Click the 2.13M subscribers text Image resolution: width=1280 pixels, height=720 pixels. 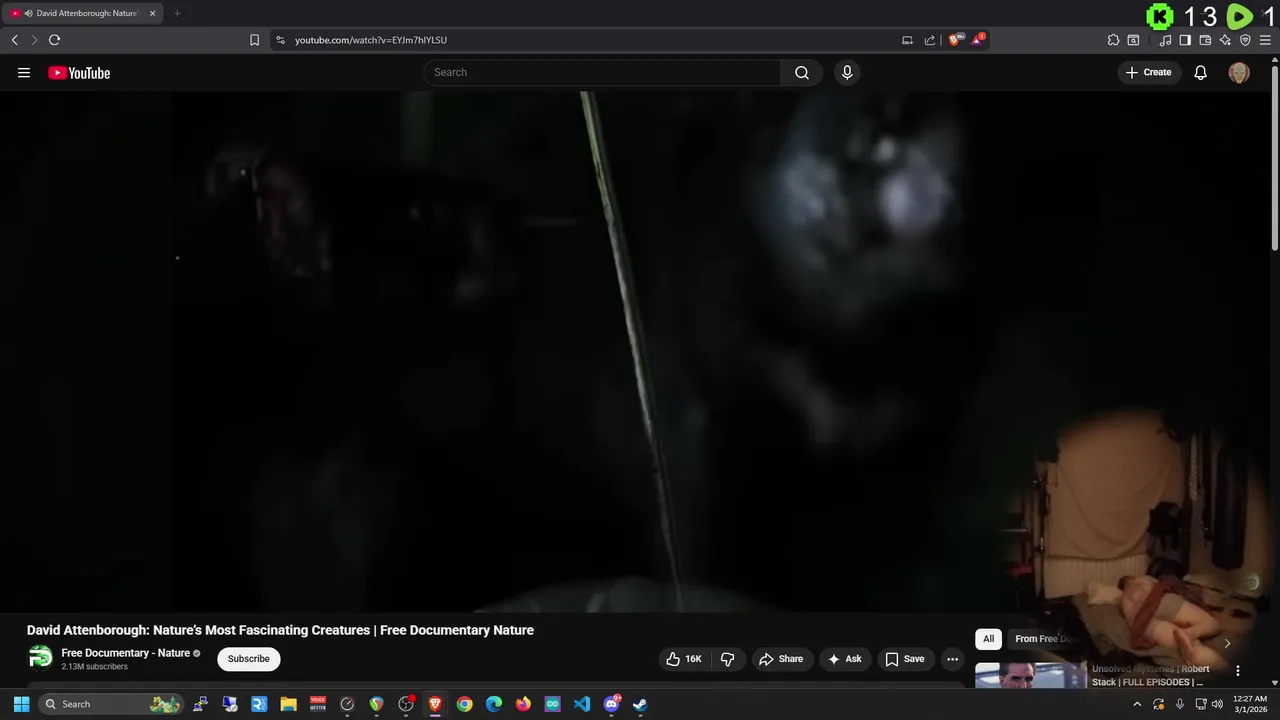pyautogui.click(x=94, y=667)
